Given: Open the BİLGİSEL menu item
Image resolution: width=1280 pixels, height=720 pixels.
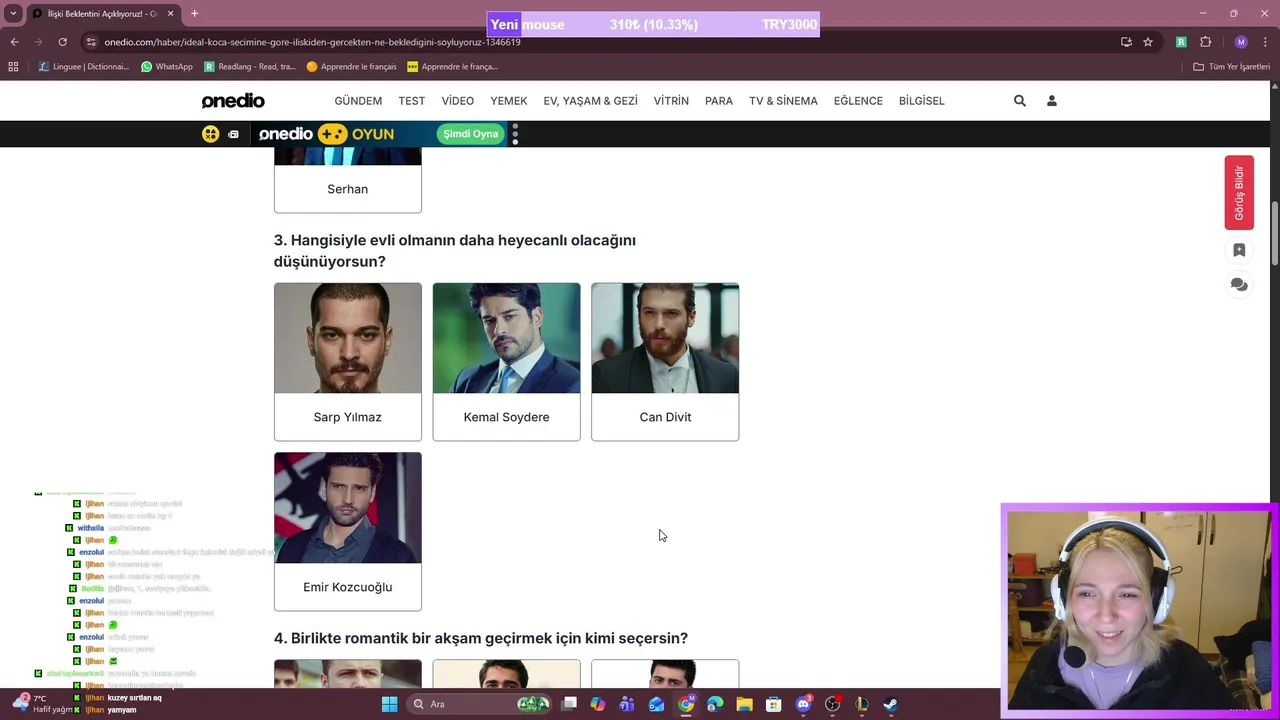Looking at the screenshot, I should tap(921, 101).
